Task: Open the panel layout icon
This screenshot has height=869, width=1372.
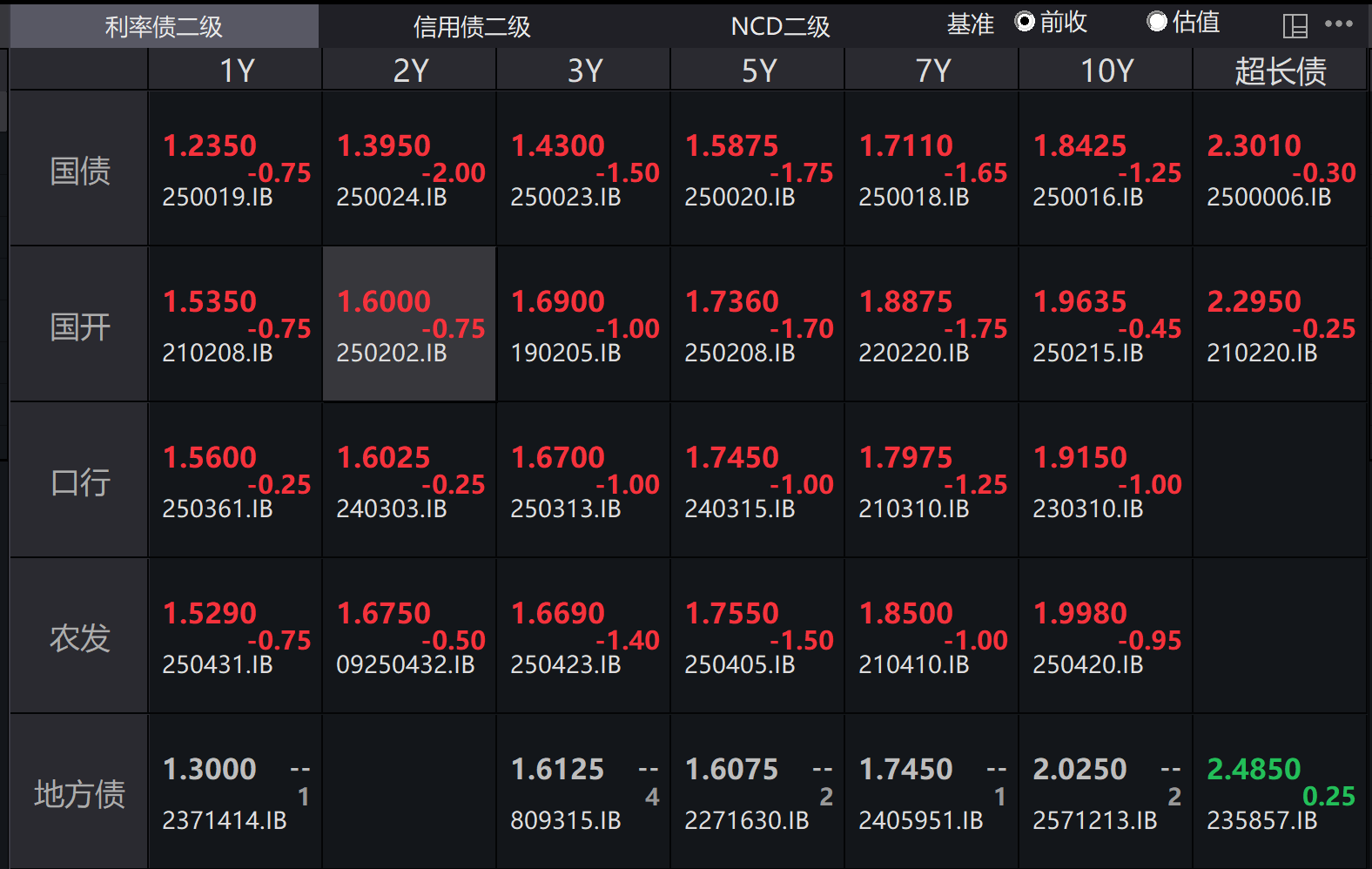Action: 1295,26
